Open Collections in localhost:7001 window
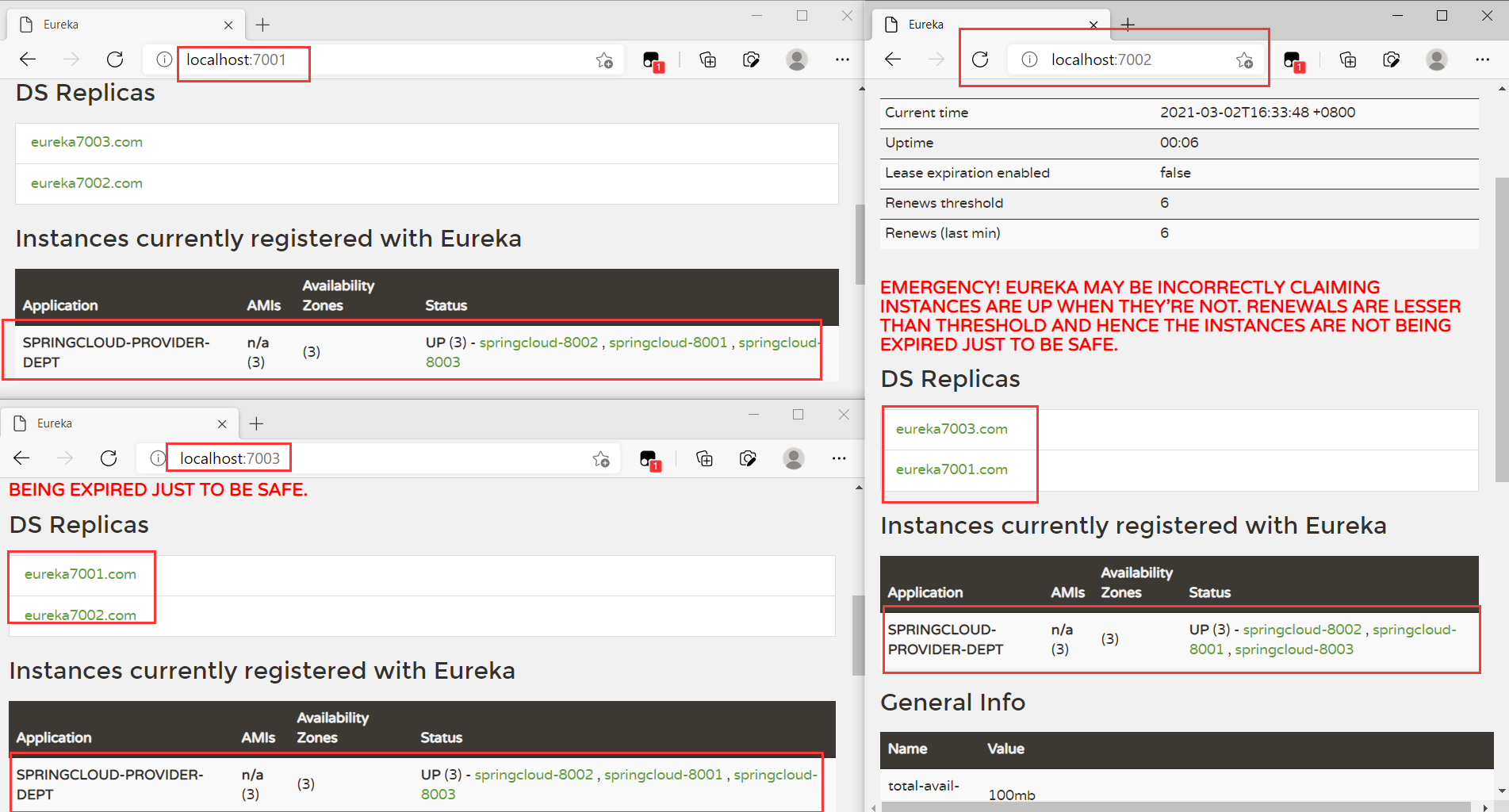Screen dimensions: 1509x812 (707, 59)
